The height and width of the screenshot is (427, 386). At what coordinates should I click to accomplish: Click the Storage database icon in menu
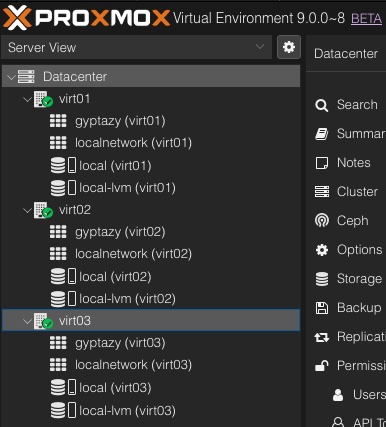(x=322, y=279)
